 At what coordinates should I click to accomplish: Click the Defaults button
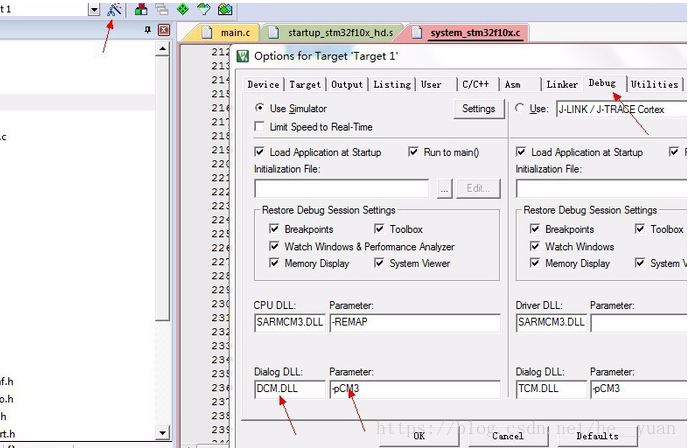click(x=597, y=436)
